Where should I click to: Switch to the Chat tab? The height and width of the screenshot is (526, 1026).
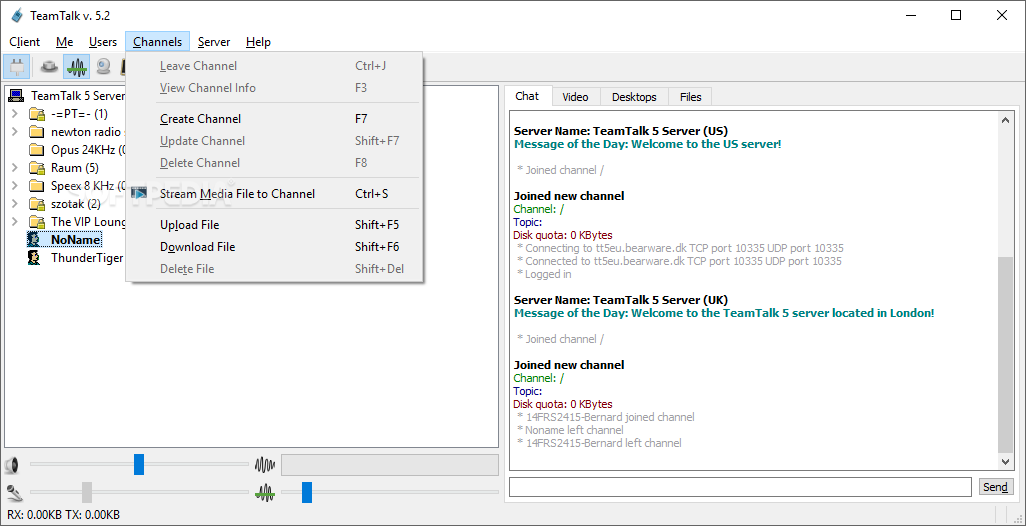click(x=527, y=96)
